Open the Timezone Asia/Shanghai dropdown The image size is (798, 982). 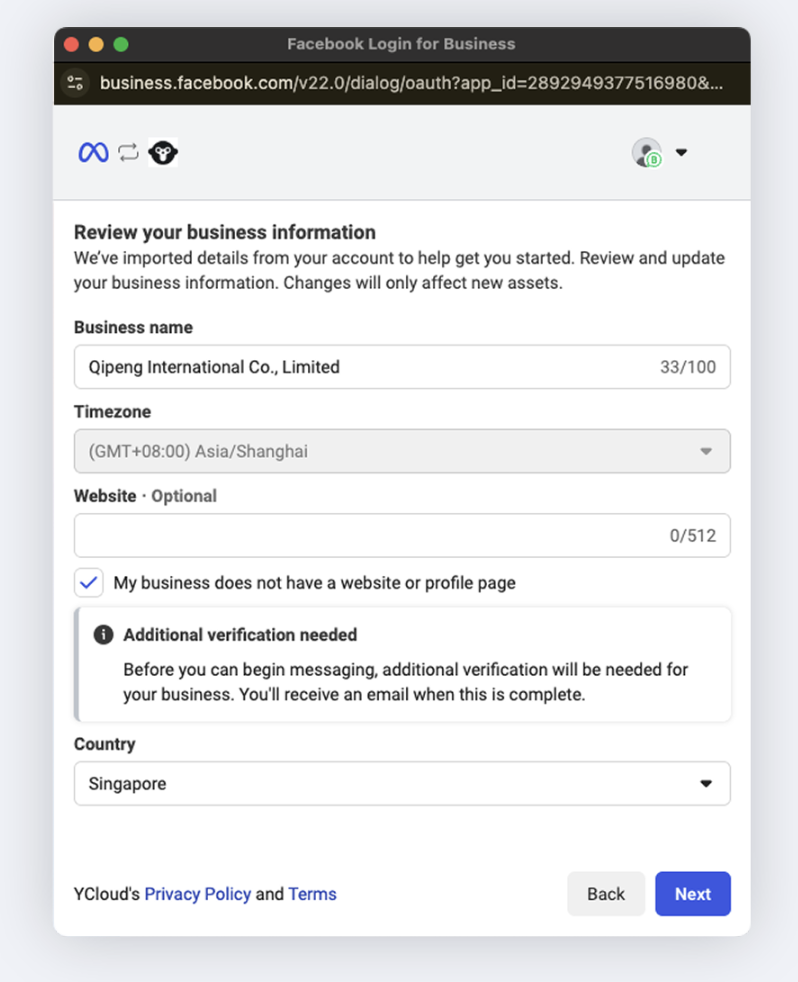coord(402,451)
